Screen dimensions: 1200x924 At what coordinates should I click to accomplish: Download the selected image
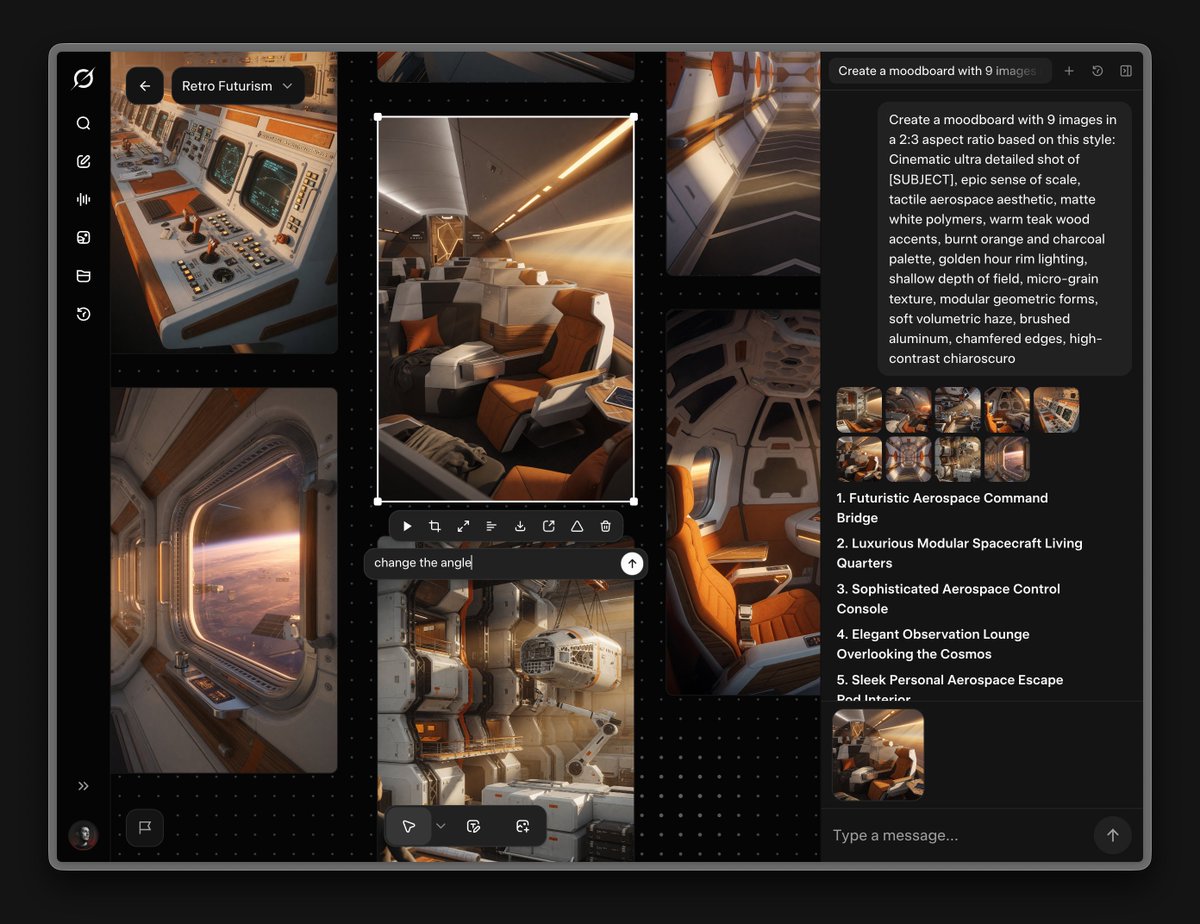click(x=520, y=526)
